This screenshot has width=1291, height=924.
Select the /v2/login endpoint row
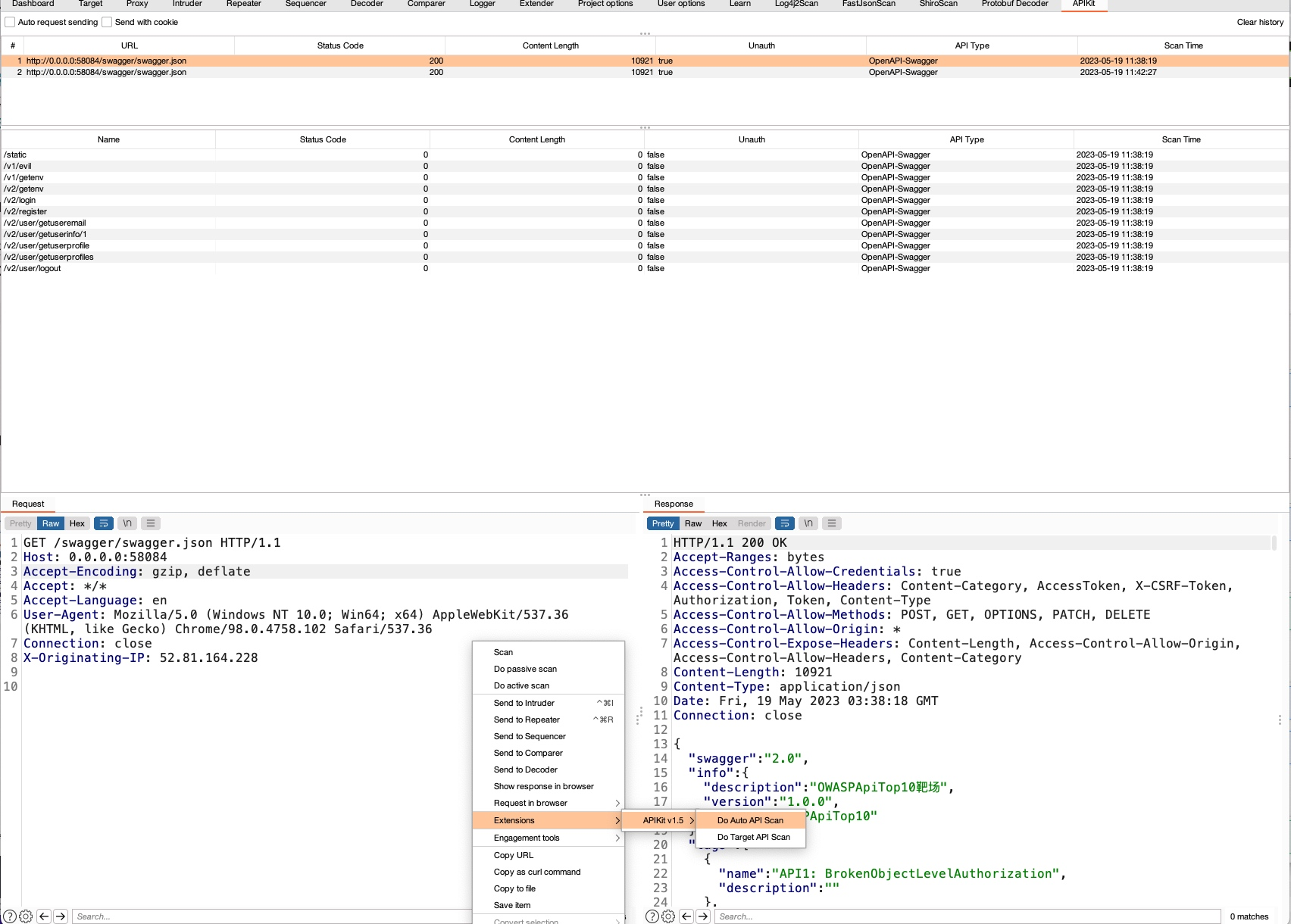coord(645,200)
